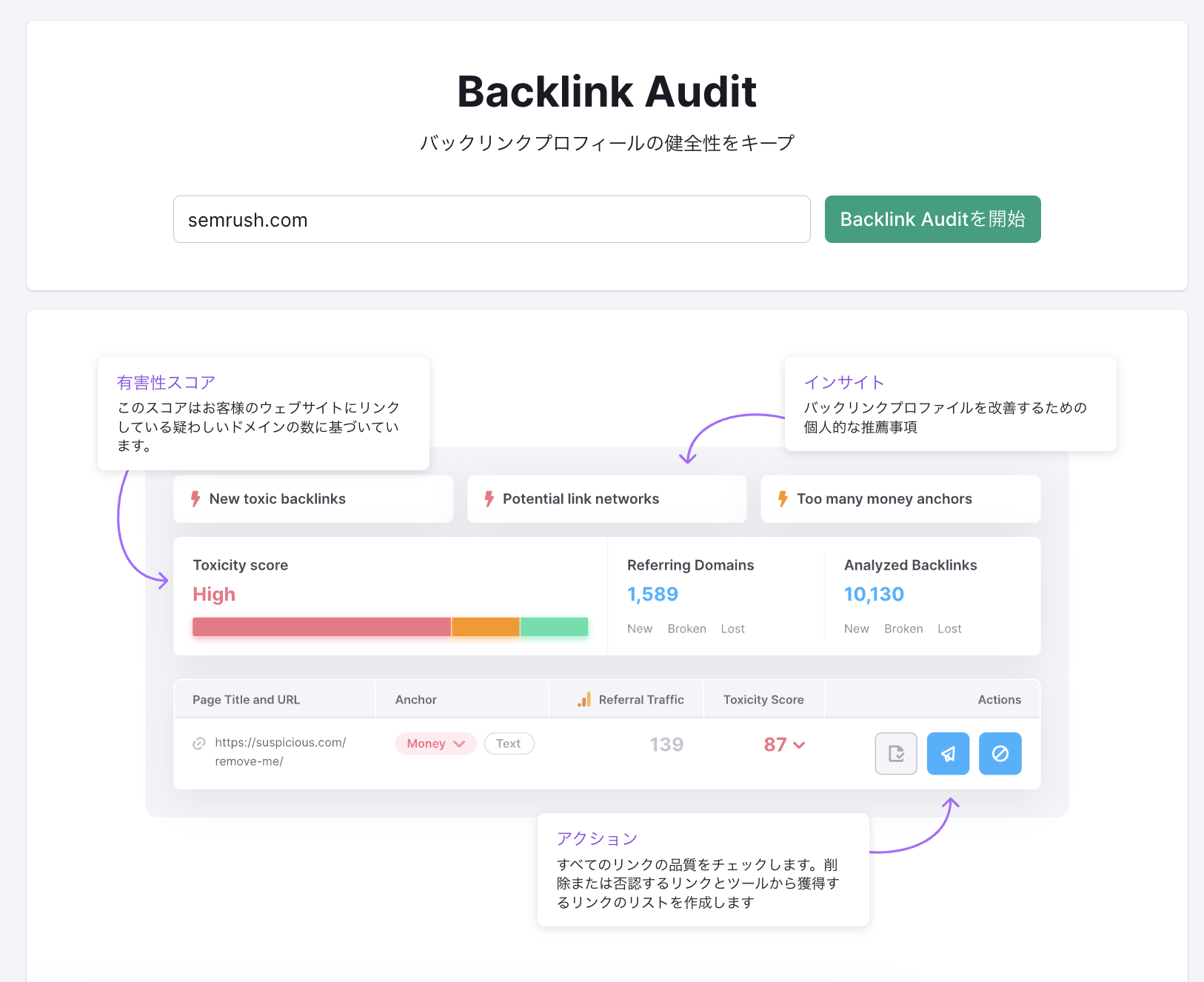1204x982 pixels.
Task: Select New under Referring Domains
Action: (640, 629)
